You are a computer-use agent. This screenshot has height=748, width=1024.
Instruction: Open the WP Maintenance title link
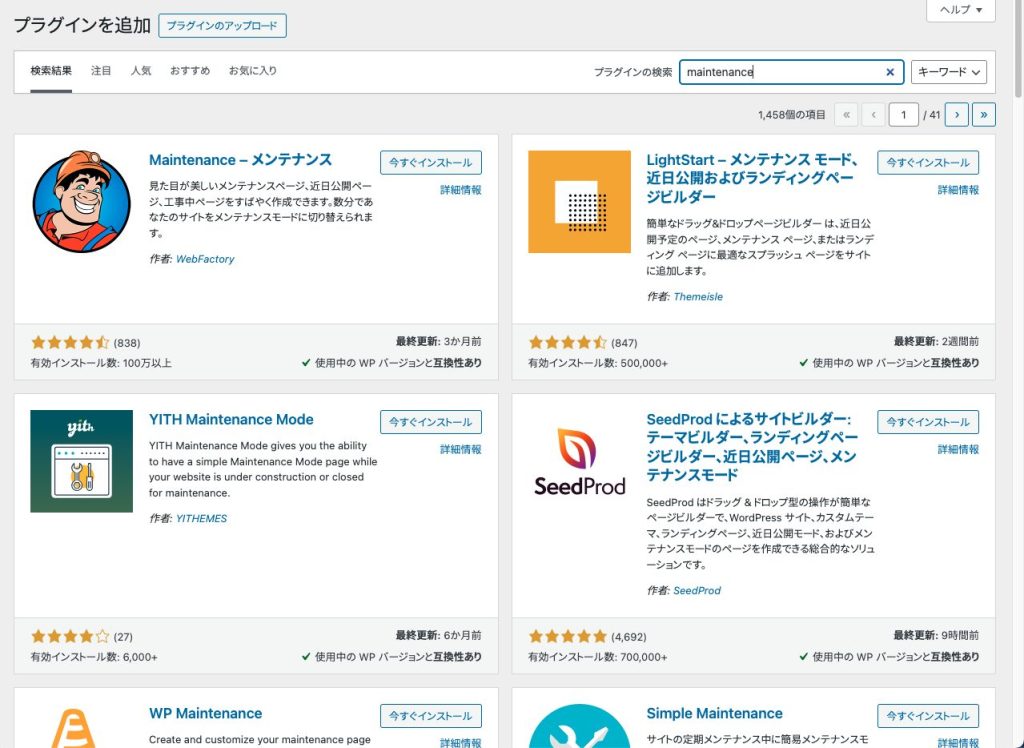tap(206, 713)
